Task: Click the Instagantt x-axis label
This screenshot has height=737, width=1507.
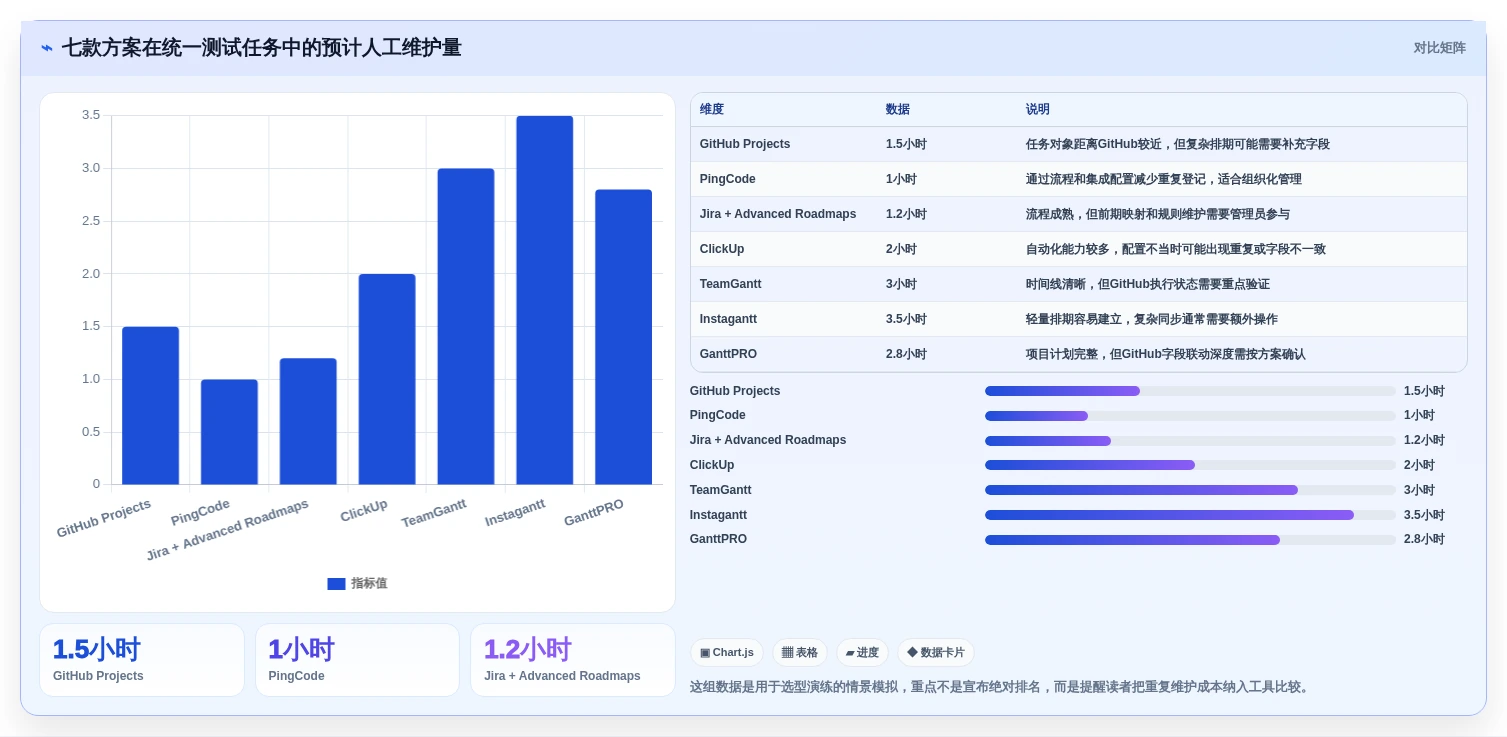Action: pos(515,513)
